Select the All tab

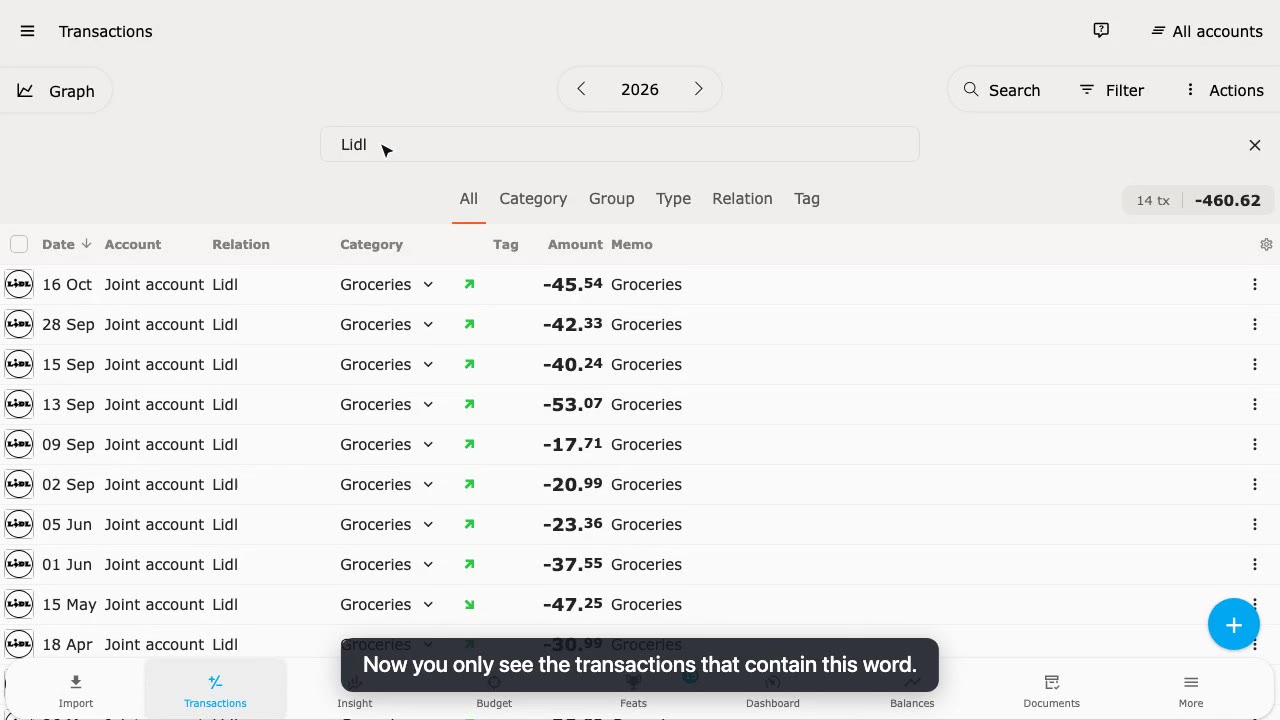coord(468,199)
